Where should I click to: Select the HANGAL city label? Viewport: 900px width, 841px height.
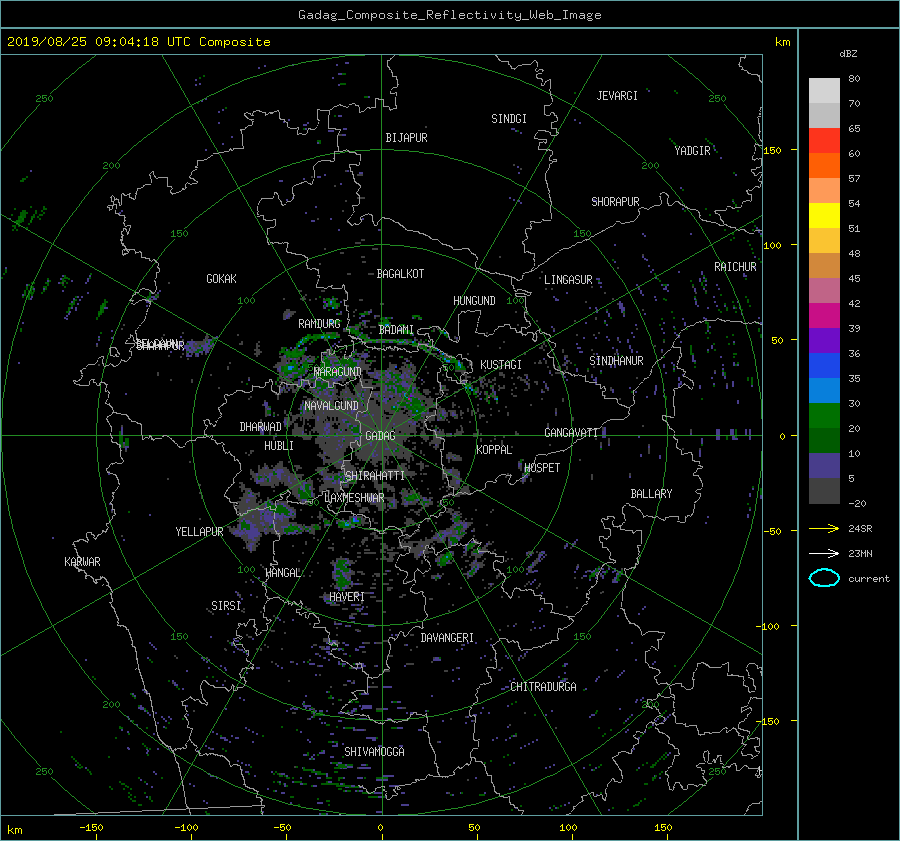[283, 573]
